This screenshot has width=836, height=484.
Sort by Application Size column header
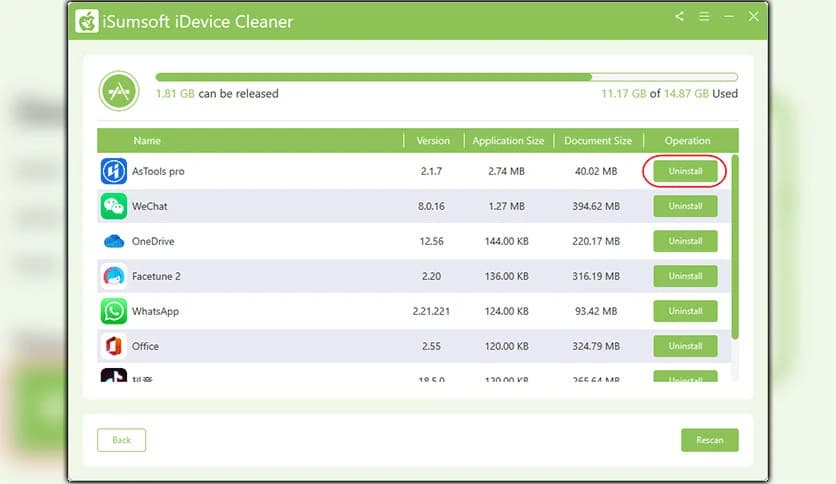[508, 141]
